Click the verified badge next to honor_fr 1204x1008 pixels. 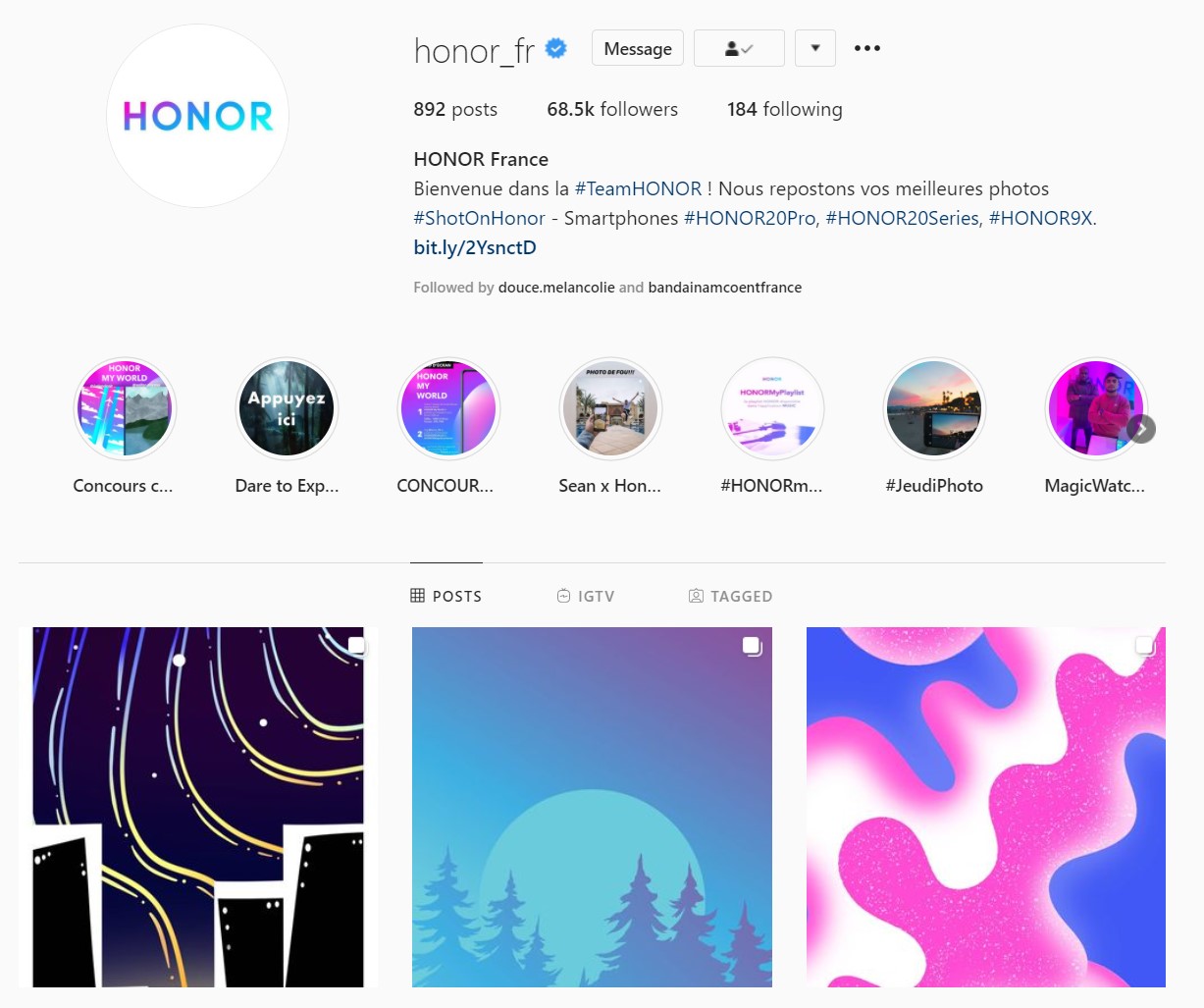click(556, 48)
